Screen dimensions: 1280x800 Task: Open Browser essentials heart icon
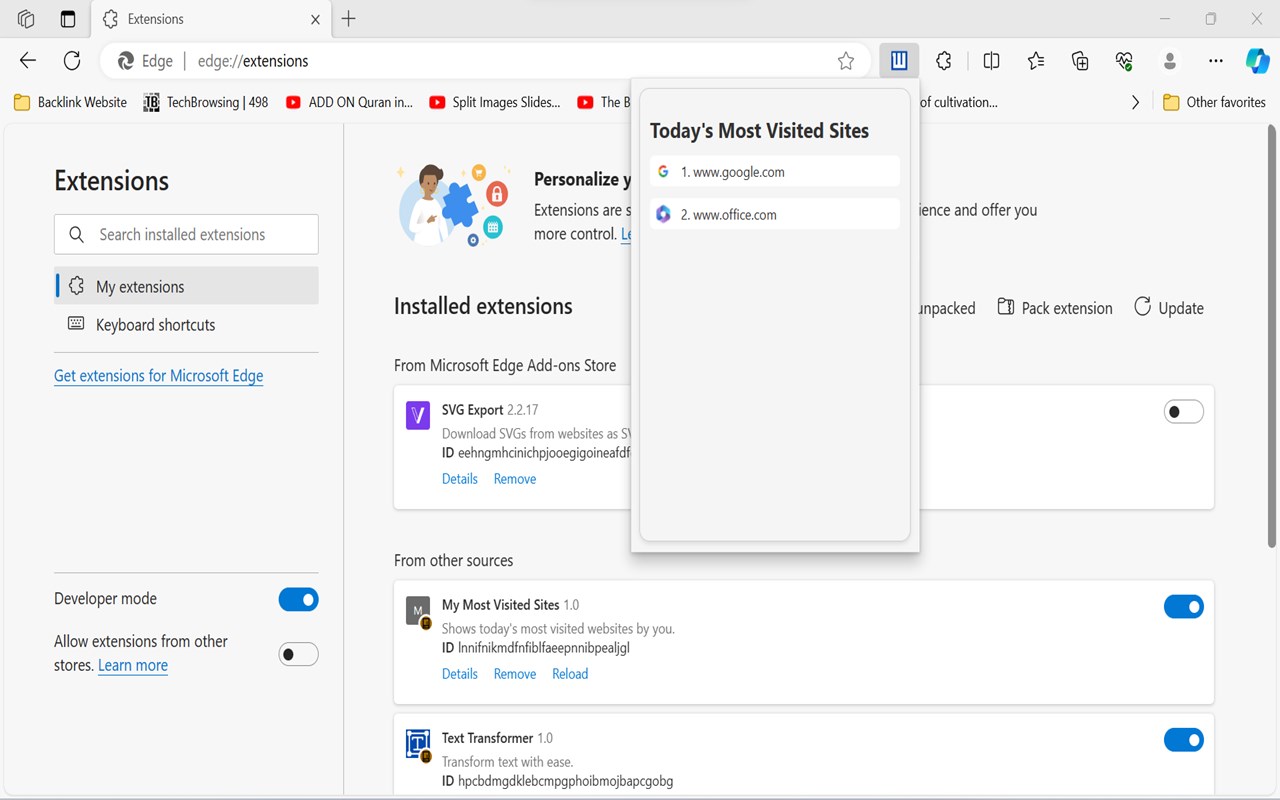[x=1124, y=61]
